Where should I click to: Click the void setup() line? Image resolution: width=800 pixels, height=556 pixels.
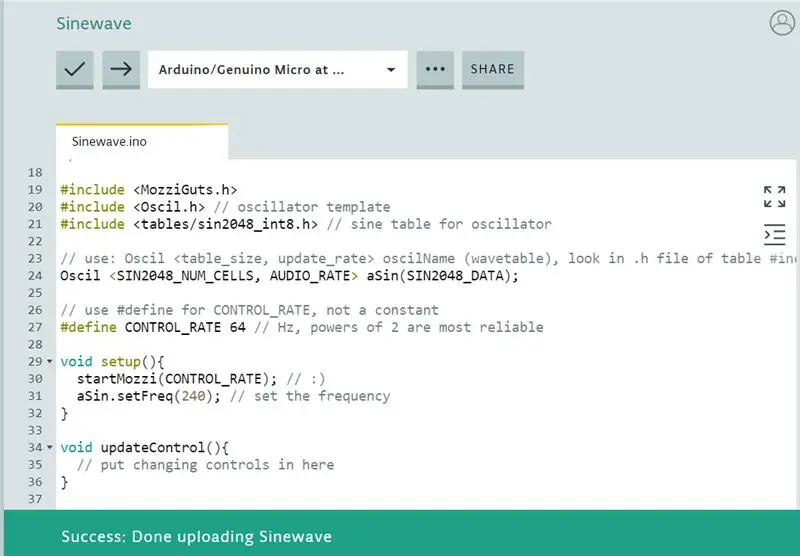click(x=112, y=362)
